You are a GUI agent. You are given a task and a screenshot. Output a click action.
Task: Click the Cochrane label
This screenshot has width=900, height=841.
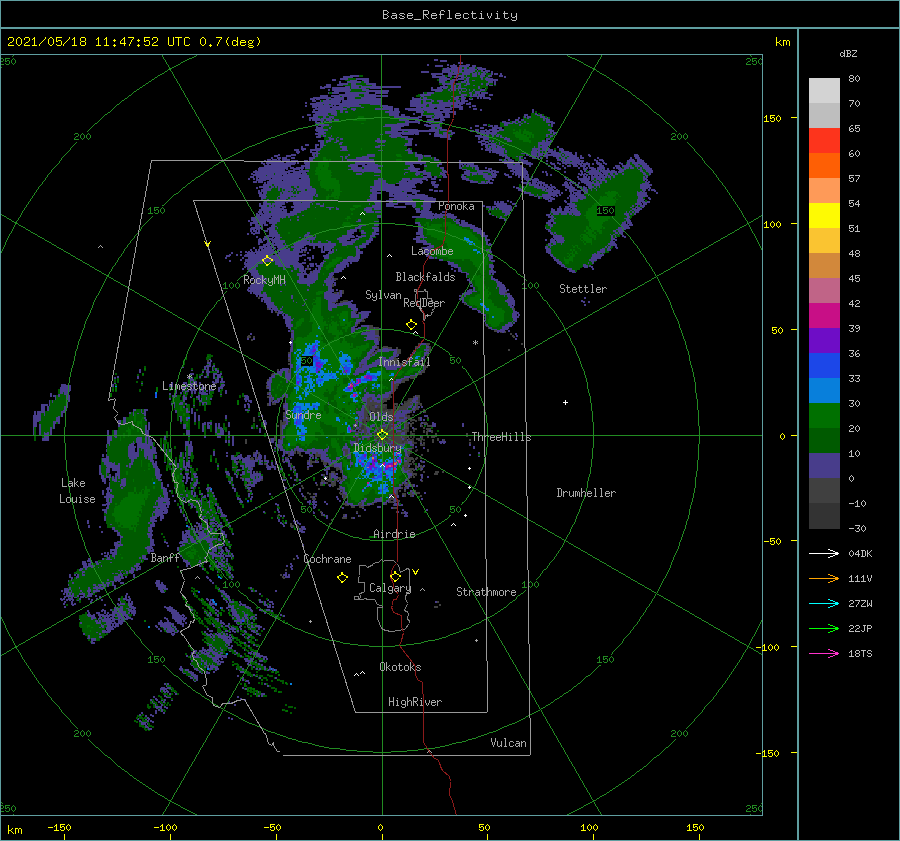click(x=327, y=559)
